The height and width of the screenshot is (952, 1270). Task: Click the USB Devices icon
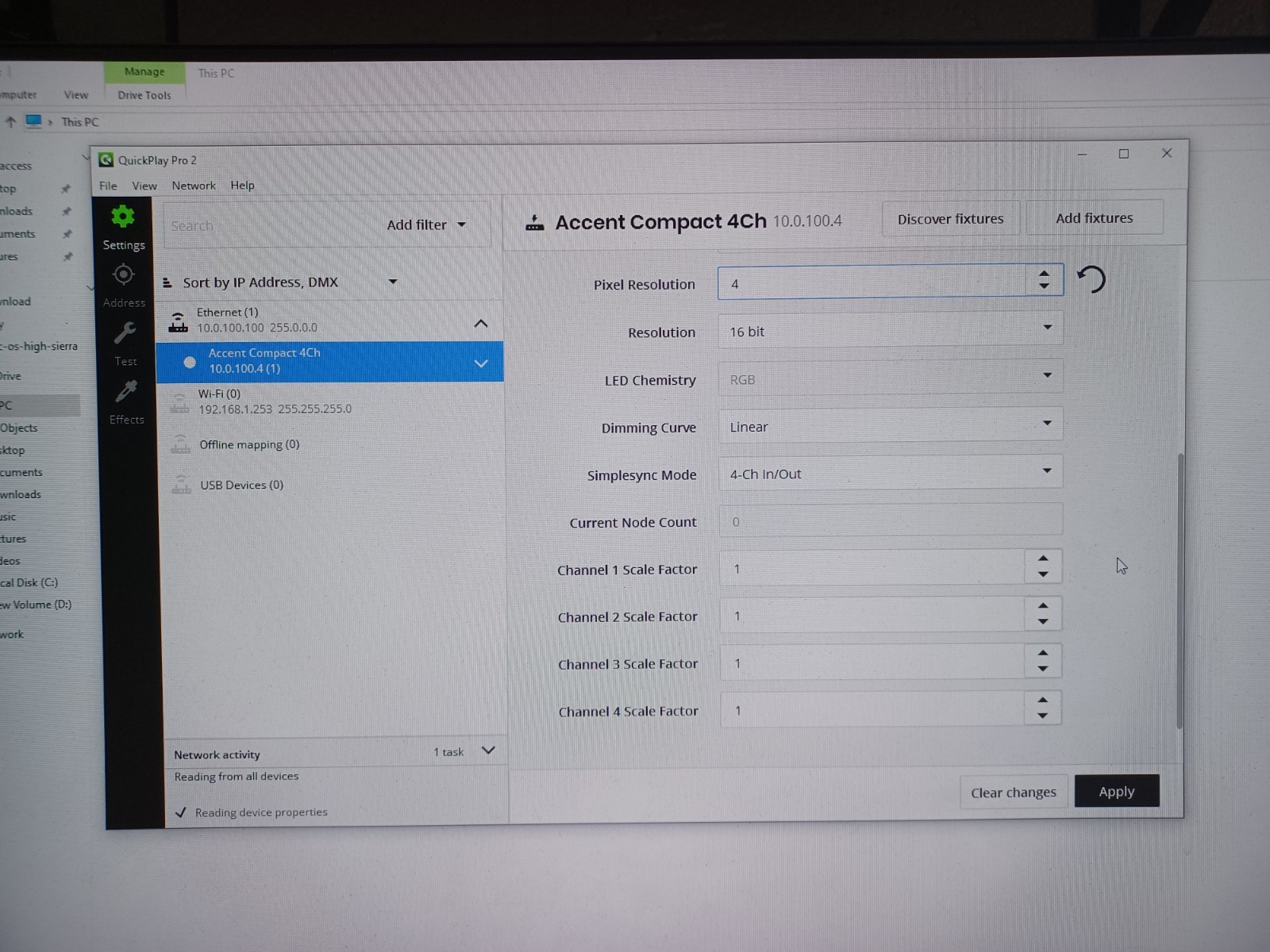(x=182, y=485)
